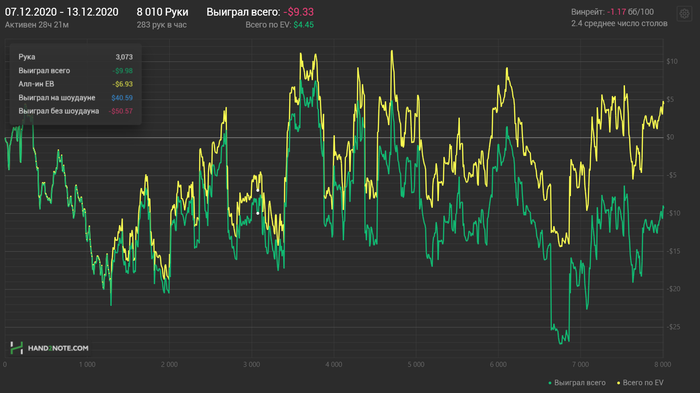Viewport: 700px width, 393px height.
Task: Click the date range 07.12.2020 - 13.12.2020
Action: (x=62, y=12)
